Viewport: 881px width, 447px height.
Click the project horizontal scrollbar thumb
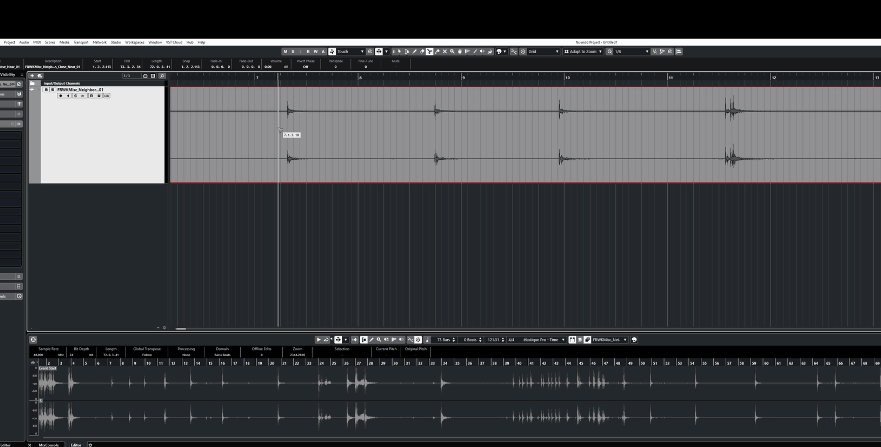pyautogui.click(x=181, y=329)
